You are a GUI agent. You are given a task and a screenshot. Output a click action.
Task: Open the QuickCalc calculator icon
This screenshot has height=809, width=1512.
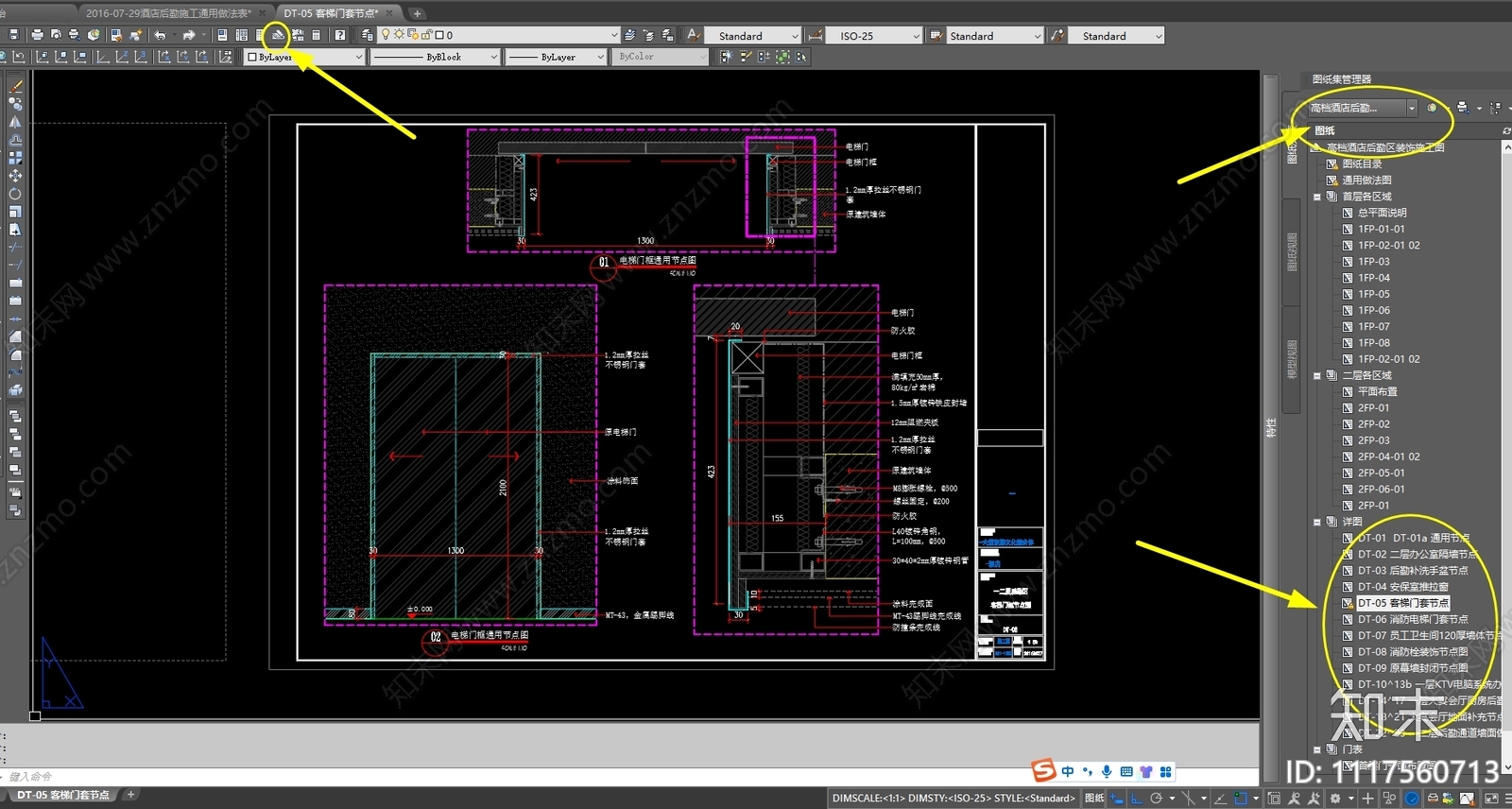click(316, 35)
